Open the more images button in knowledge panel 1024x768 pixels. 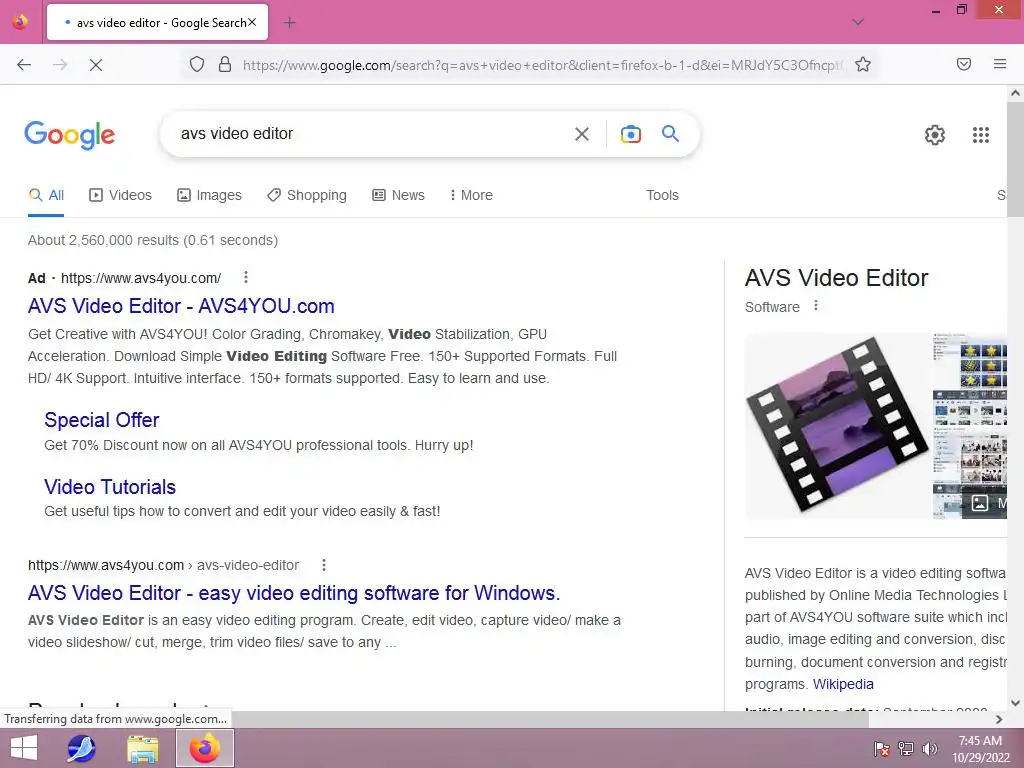984,503
